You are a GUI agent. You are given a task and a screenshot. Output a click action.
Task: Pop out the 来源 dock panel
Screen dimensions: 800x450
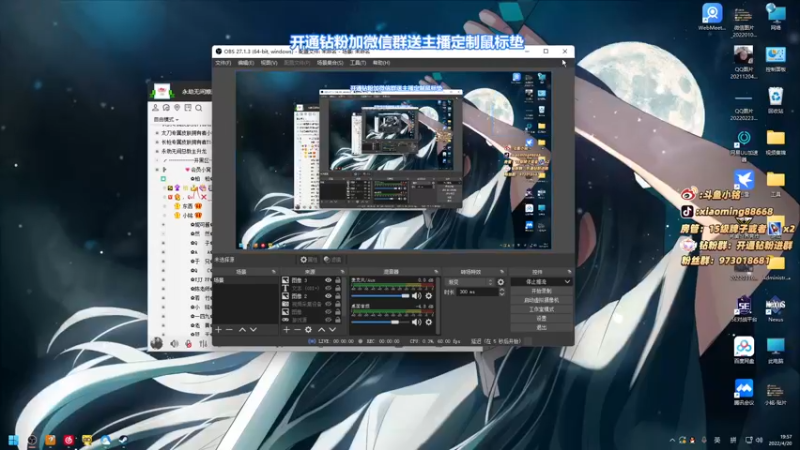pyautogui.click(x=342, y=272)
